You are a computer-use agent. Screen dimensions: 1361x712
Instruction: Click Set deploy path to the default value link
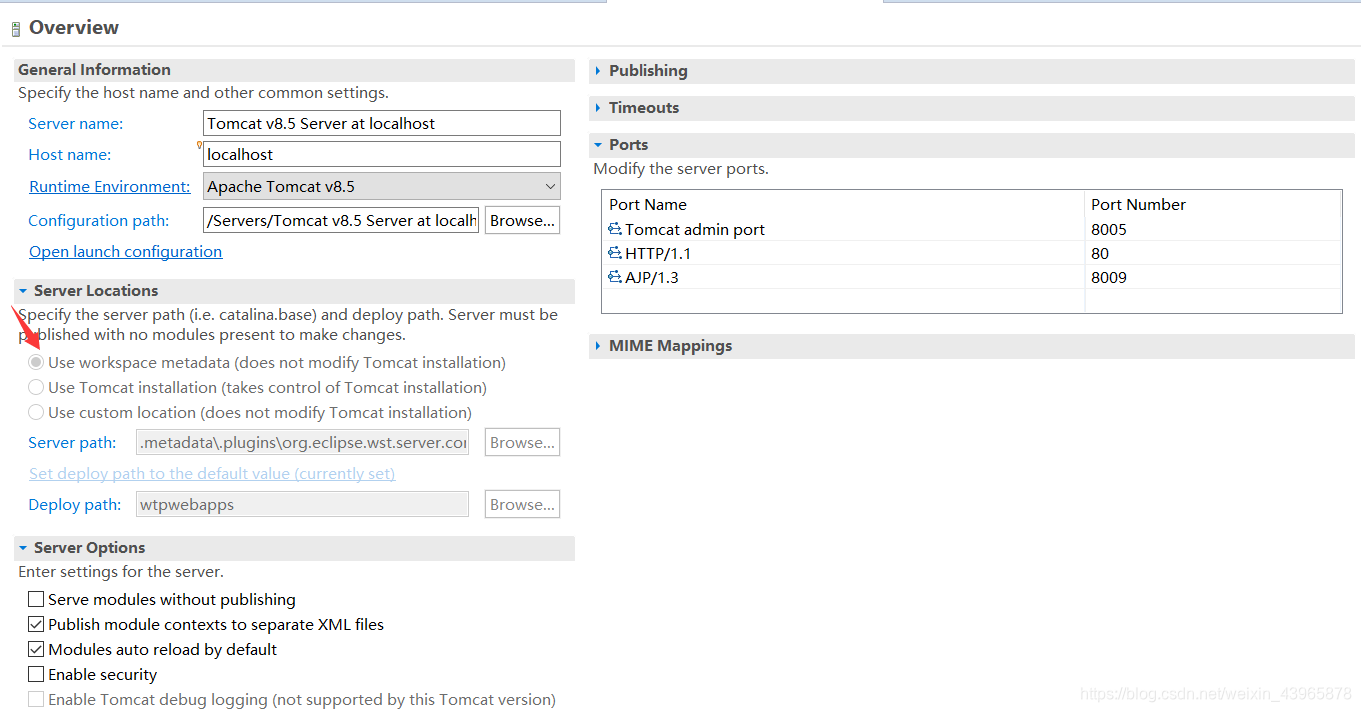212,473
